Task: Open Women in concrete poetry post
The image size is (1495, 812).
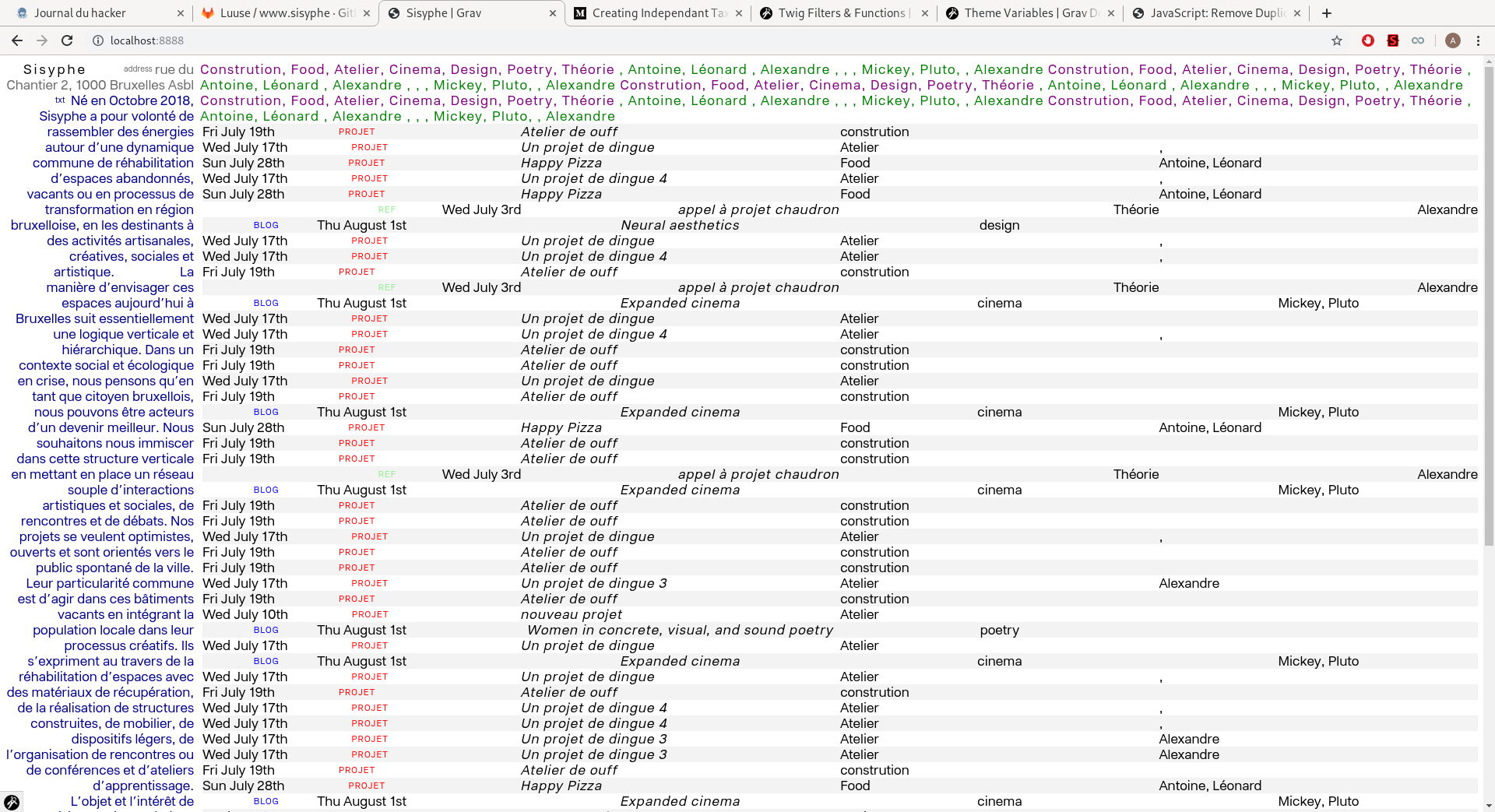Action: [x=680, y=630]
